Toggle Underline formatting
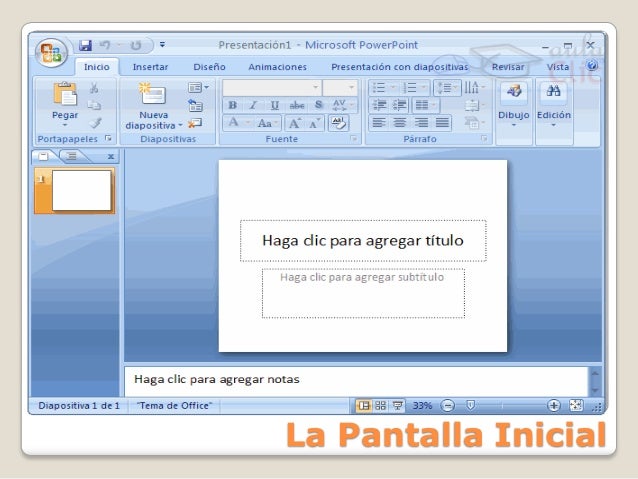 click(275, 105)
